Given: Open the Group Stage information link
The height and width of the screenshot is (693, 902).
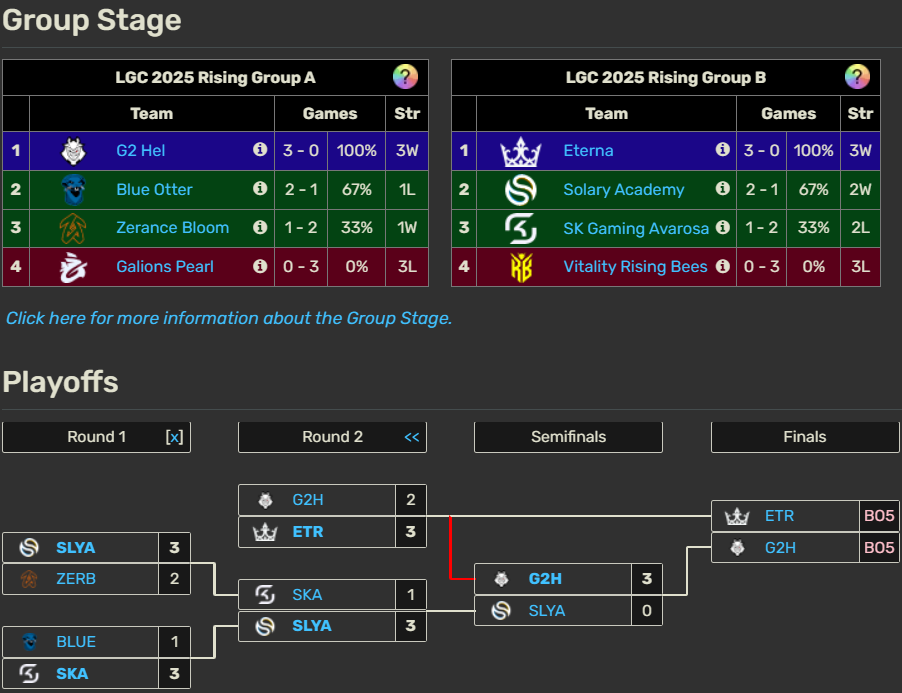Looking at the screenshot, I should (x=229, y=318).
